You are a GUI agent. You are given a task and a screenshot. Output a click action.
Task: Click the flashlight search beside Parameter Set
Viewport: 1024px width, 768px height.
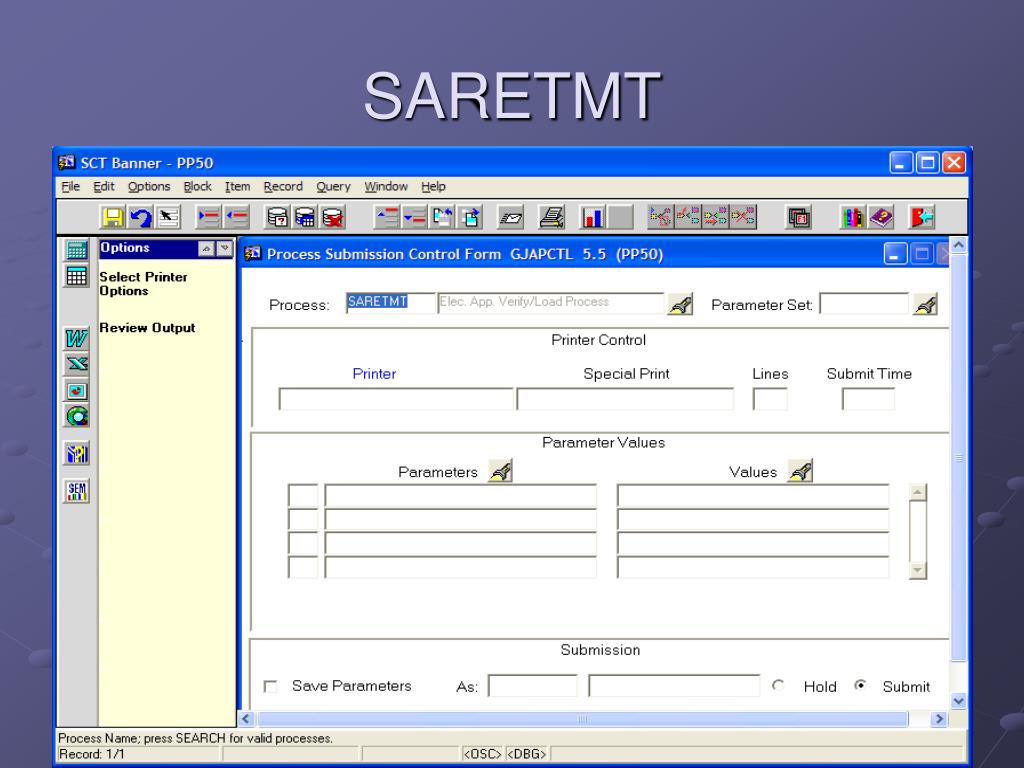pyautogui.click(x=925, y=304)
